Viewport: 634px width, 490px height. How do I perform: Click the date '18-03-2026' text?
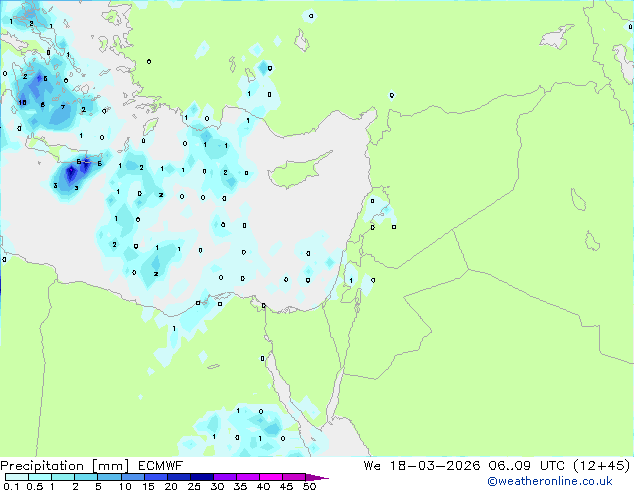[435, 466]
